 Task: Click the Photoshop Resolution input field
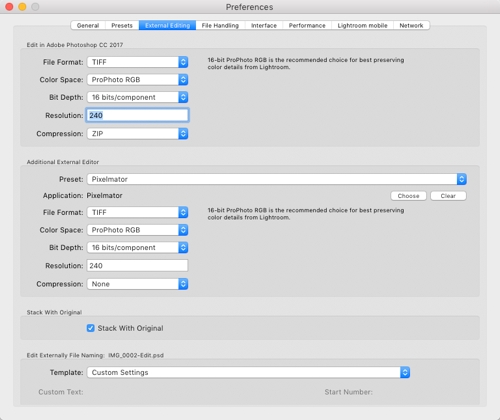[x=137, y=115]
